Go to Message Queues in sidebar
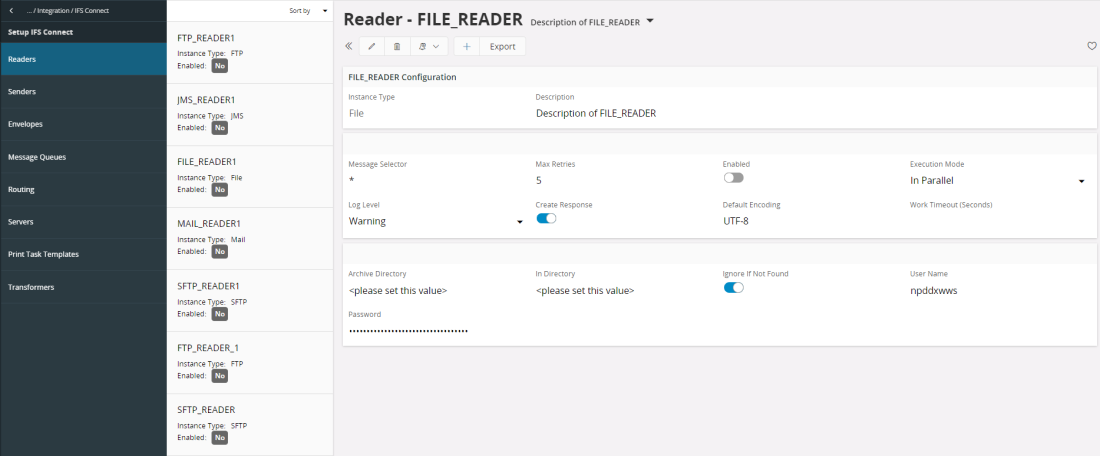The image size is (1100, 456). click(x=83, y=157)
